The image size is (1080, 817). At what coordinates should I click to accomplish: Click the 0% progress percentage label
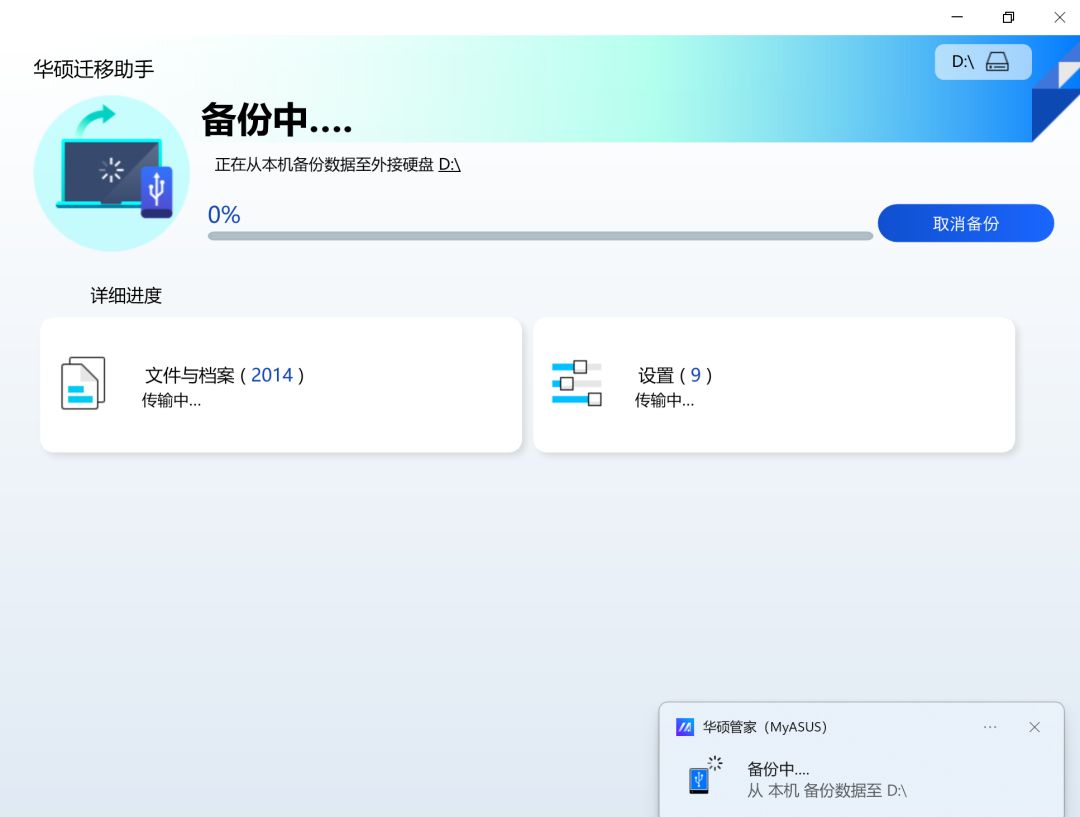click(223, 214)
